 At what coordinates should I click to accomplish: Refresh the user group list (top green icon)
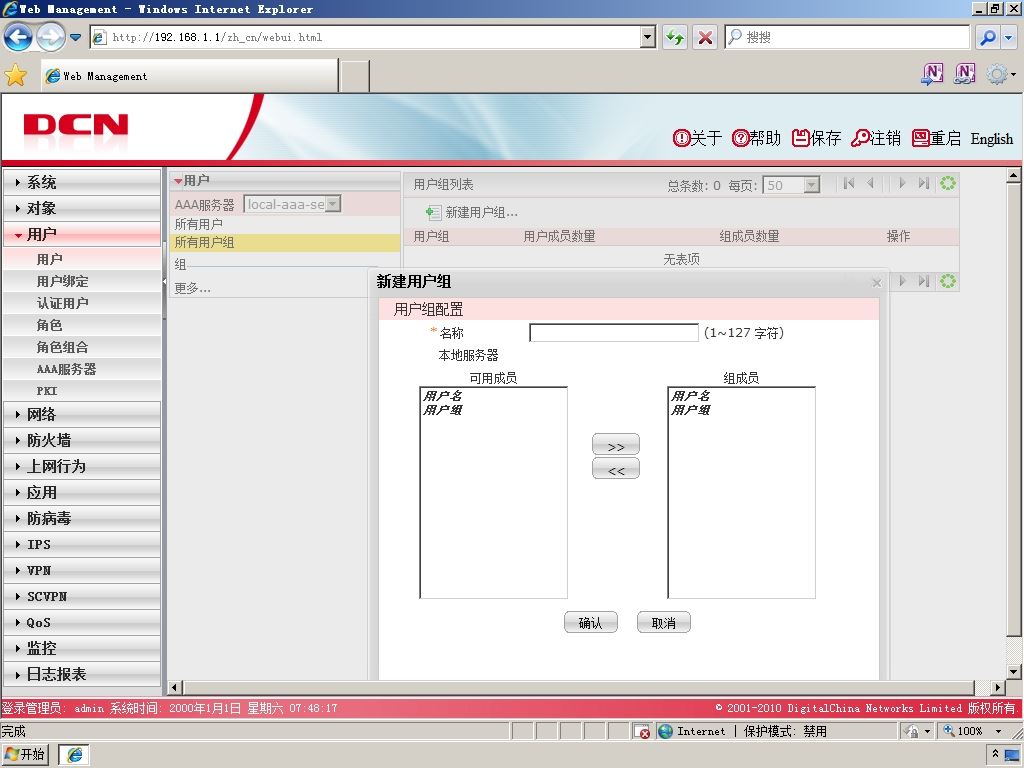[948, 184]
